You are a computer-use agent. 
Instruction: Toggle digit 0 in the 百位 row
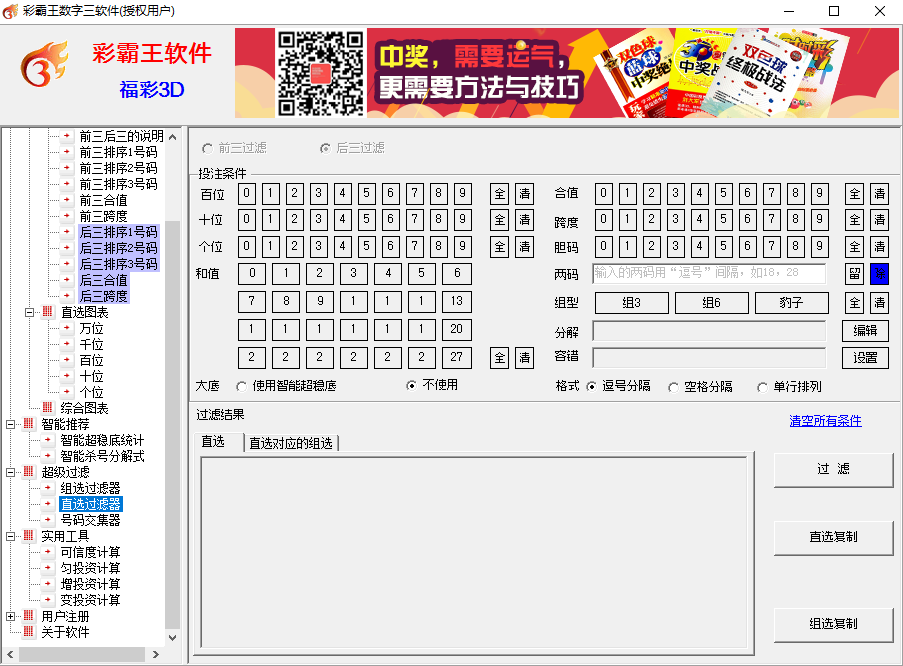pyautogui.click(x=246, y=194)
